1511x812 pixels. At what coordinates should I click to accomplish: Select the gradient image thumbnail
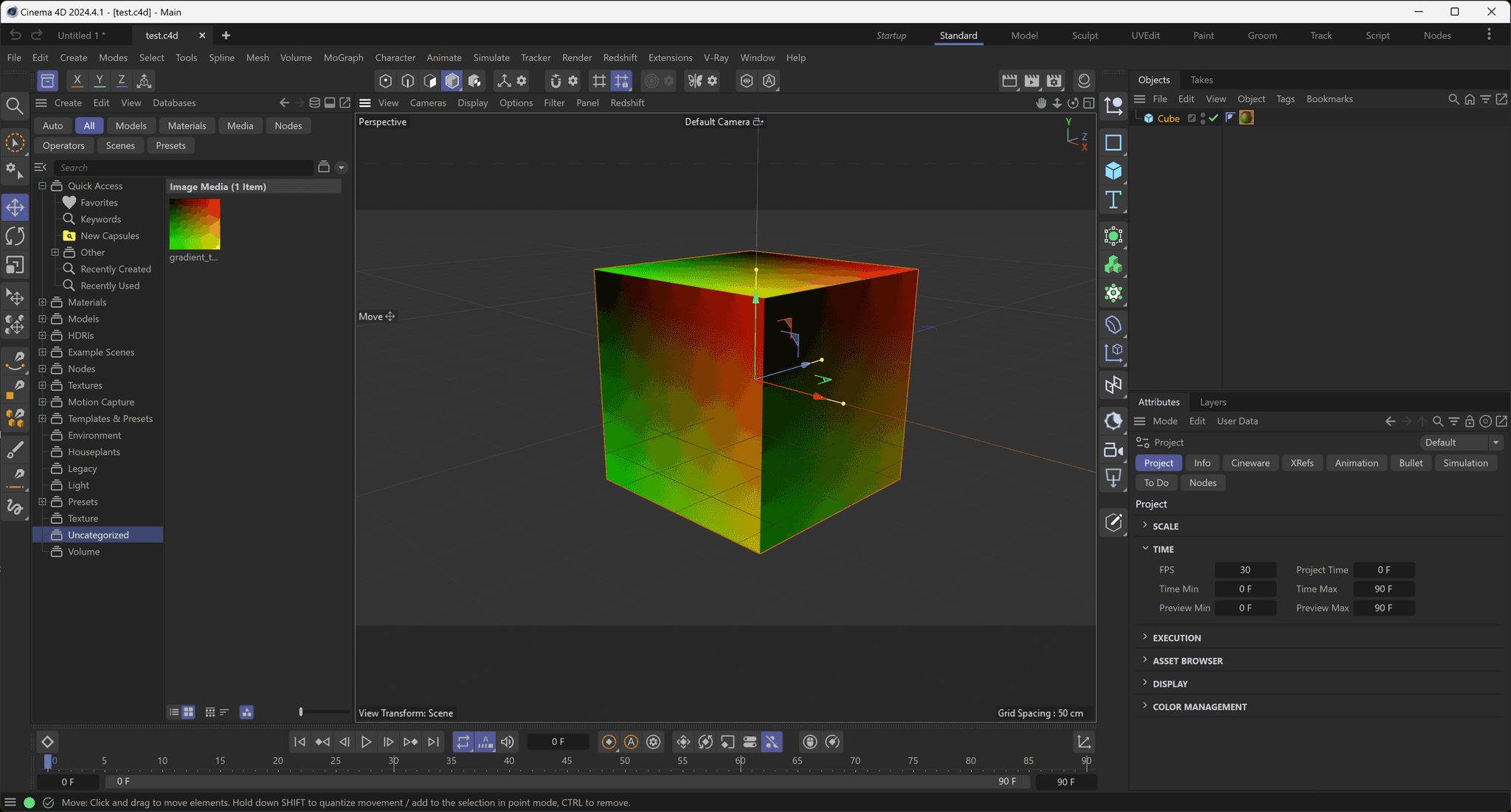(195, 224)
